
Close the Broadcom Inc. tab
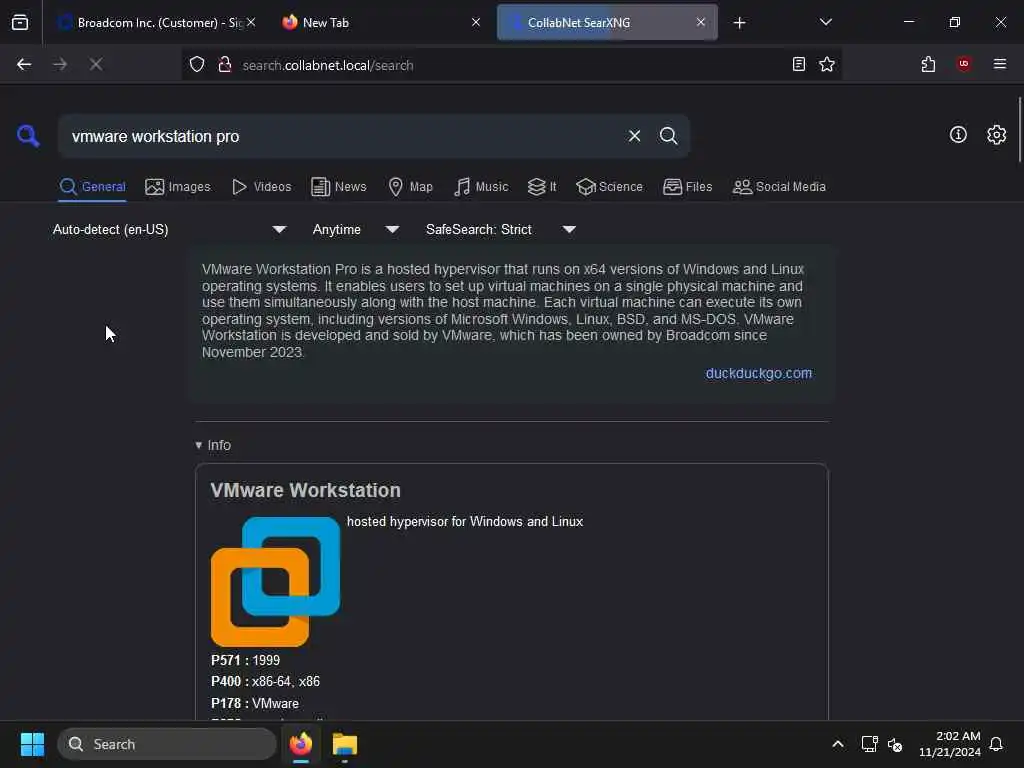click(x=251, y=22)
